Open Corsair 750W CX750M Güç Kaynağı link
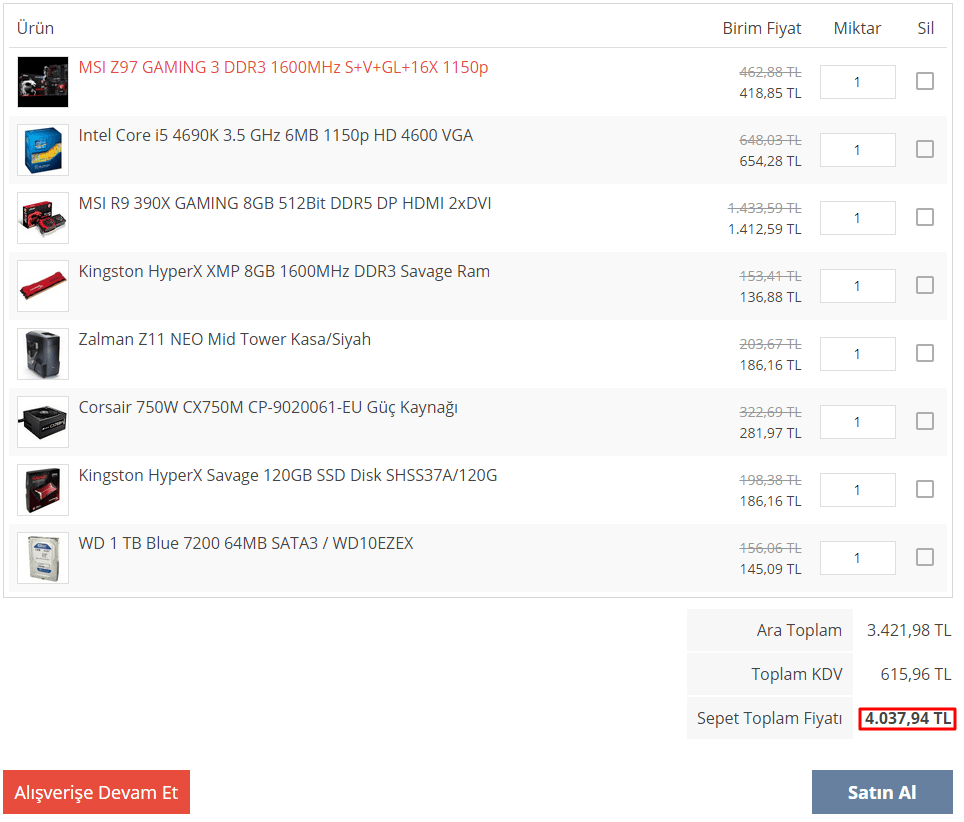Image resolution: width=964 pixels, height=822 pixels. click(x=268, y=408)
